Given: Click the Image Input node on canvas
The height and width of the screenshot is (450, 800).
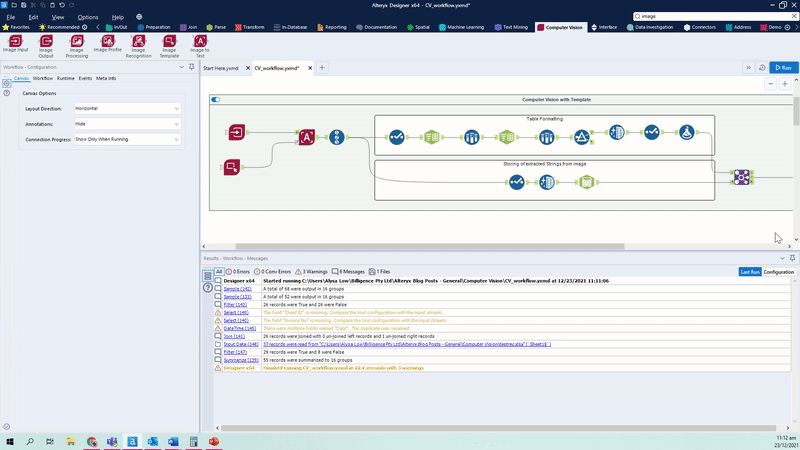Looking at the screenshot, I should [236, 132].
